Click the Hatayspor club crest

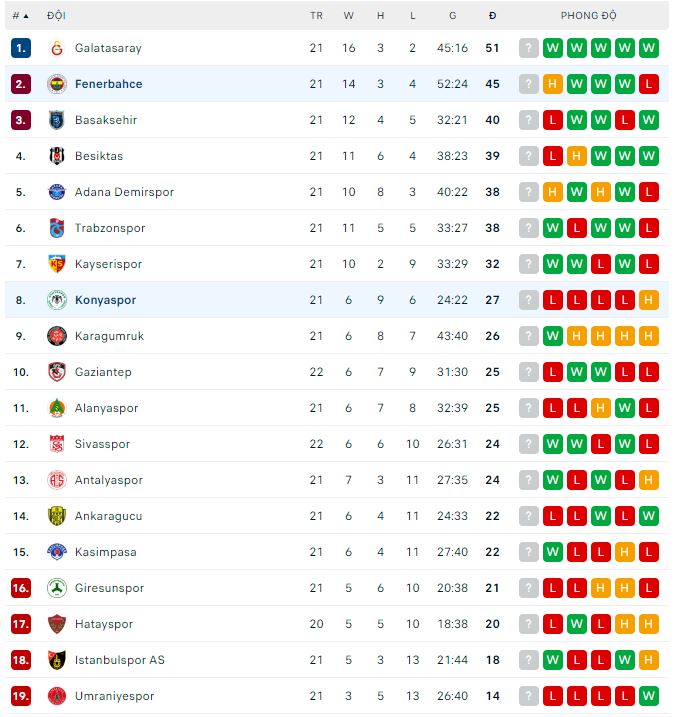point(56,624)
